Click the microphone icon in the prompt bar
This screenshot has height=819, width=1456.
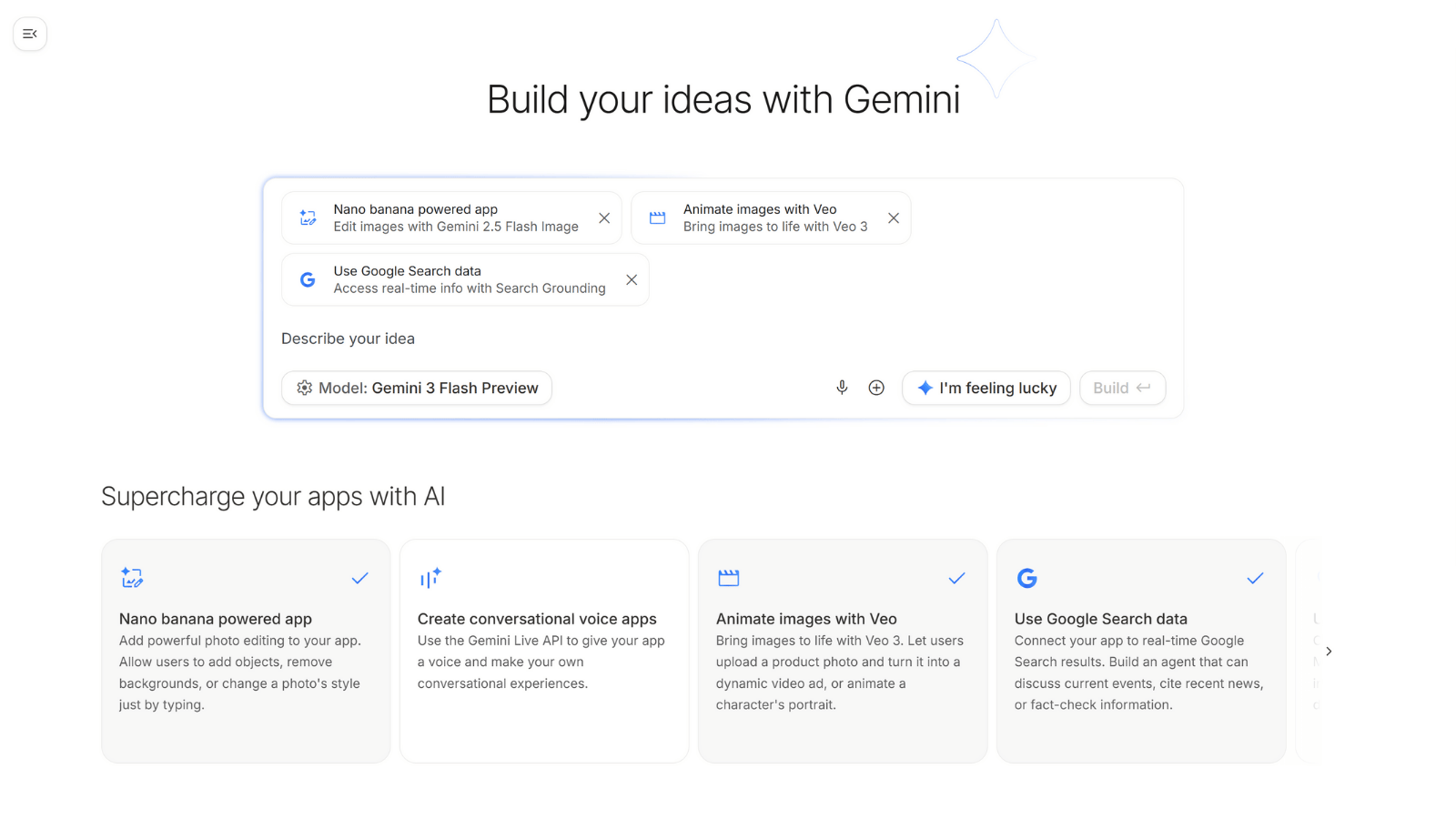[x=842, y=387]
